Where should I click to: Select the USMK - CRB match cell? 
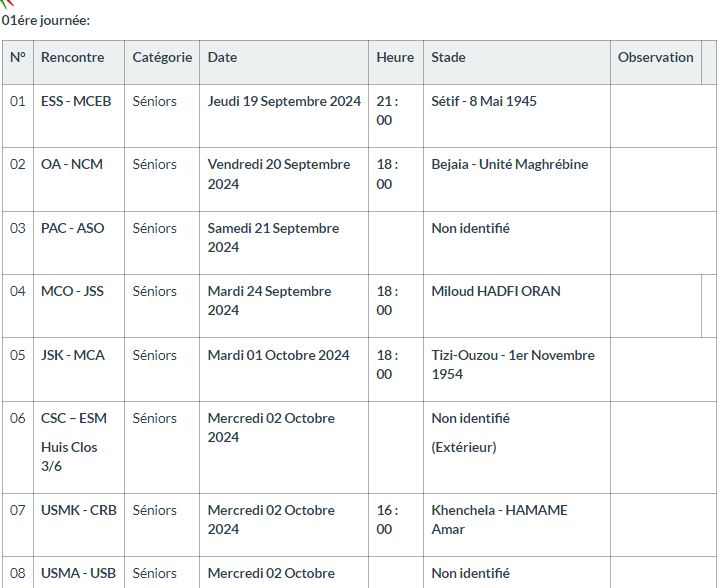point(79,525)
